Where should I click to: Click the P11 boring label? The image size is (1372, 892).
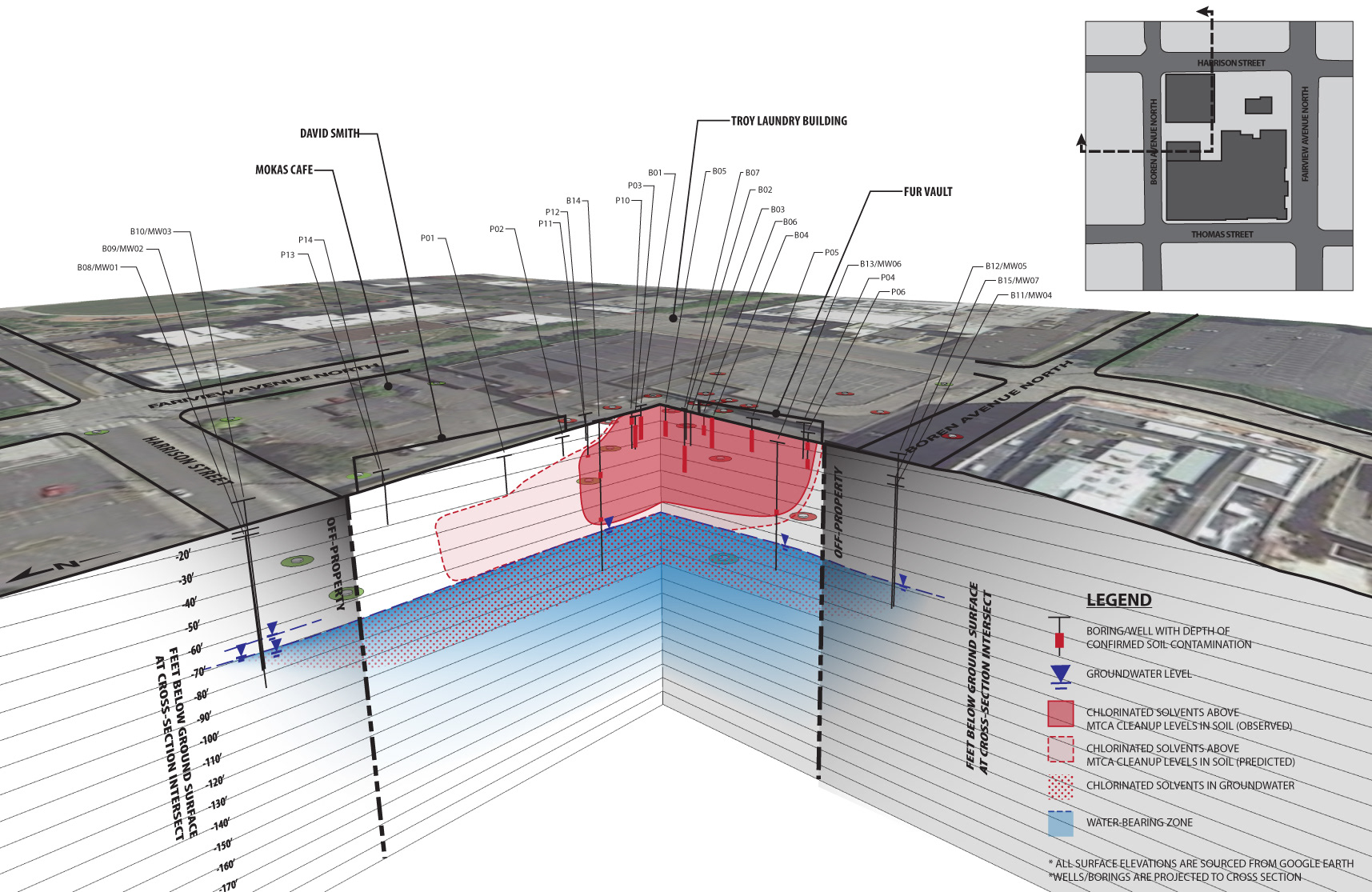click(546, 224)
